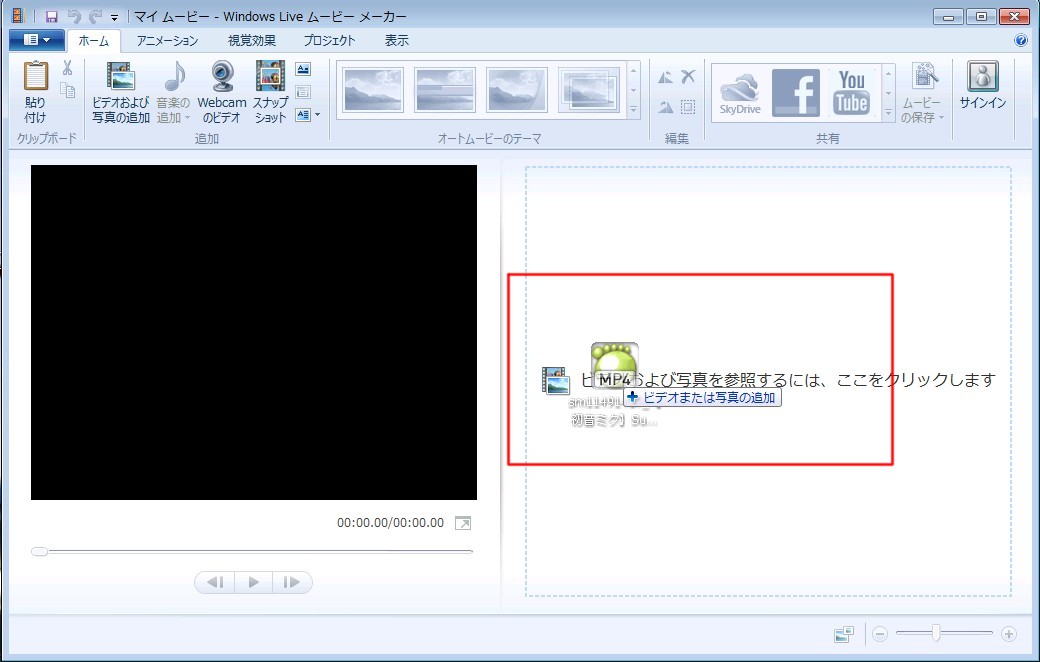Switch thumbnail size in status bar

[843, 634]
